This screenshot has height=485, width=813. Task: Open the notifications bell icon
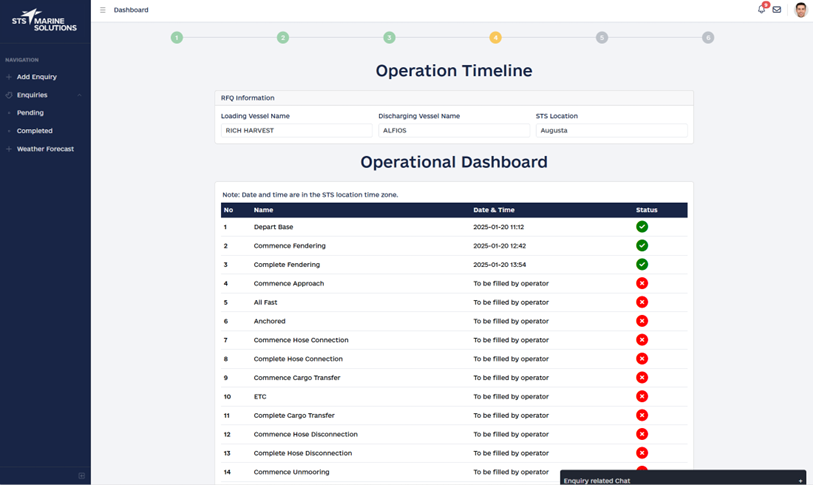pyautogui.click(x=762, y=10)
